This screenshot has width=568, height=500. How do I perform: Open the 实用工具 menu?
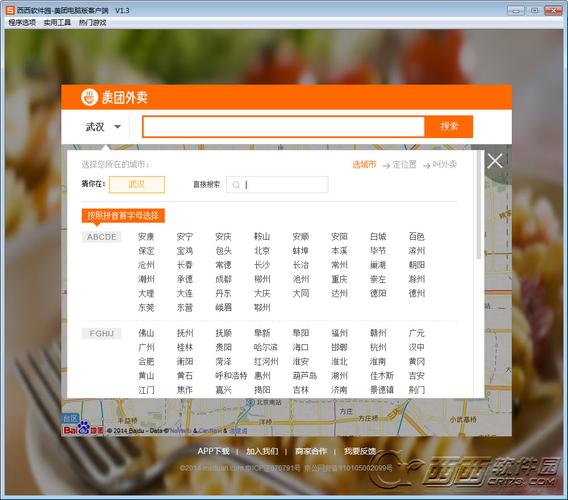click(57, 22)
